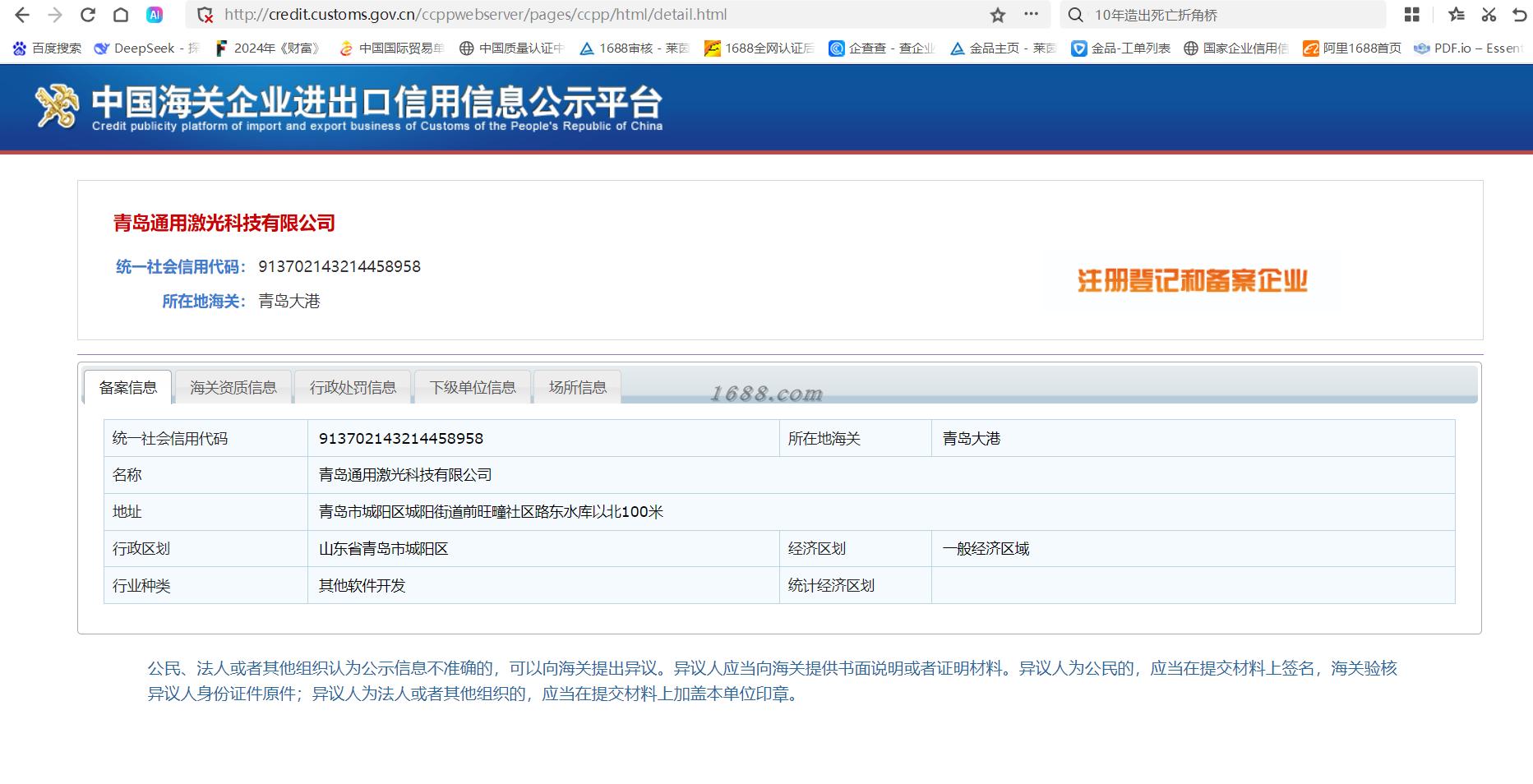Screen dimensions: 1533x784
Task: Open the 阿里1688首页 bookmark
Action: [1352, 48]
